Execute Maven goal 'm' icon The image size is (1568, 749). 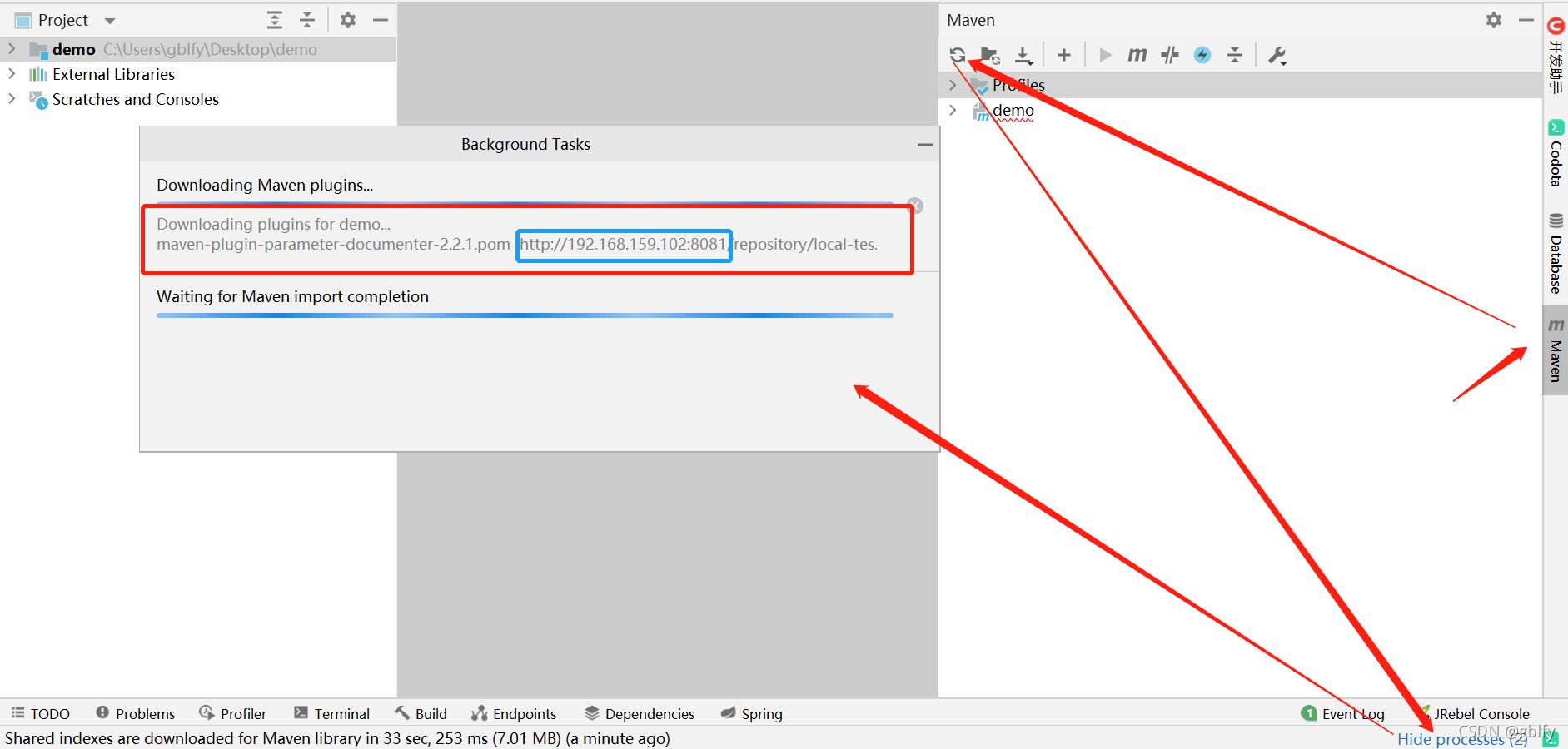[1137, 55]
